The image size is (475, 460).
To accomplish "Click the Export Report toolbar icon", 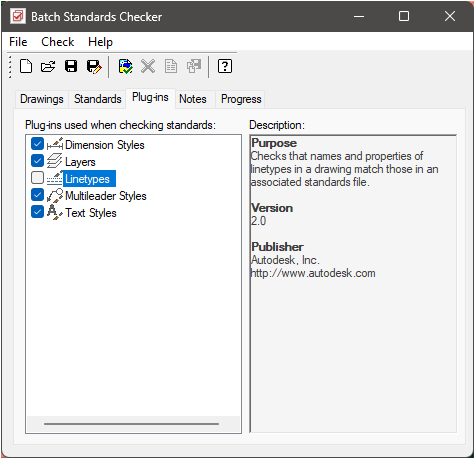I will tap(194, 66).
